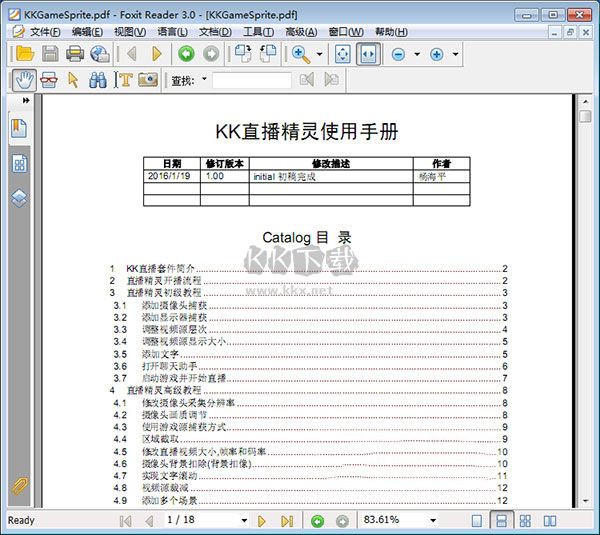This screenshot has height=535, width=600.
Task: Switch to continuous facing layout in status bar
Action: click(525, 521)
